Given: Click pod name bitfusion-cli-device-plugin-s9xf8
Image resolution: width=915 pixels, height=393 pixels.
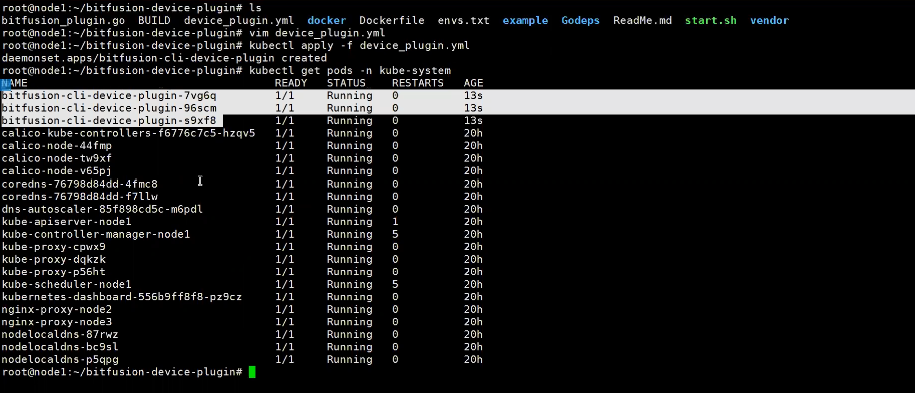Looking at the screenshot, I should coord(109,121).
